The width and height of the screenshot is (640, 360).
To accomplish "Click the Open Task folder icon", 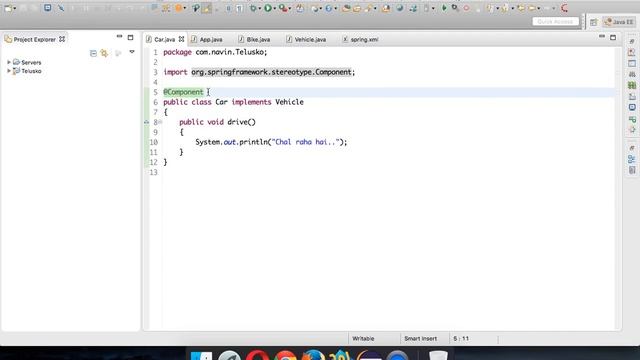I will tap(357, 8).
